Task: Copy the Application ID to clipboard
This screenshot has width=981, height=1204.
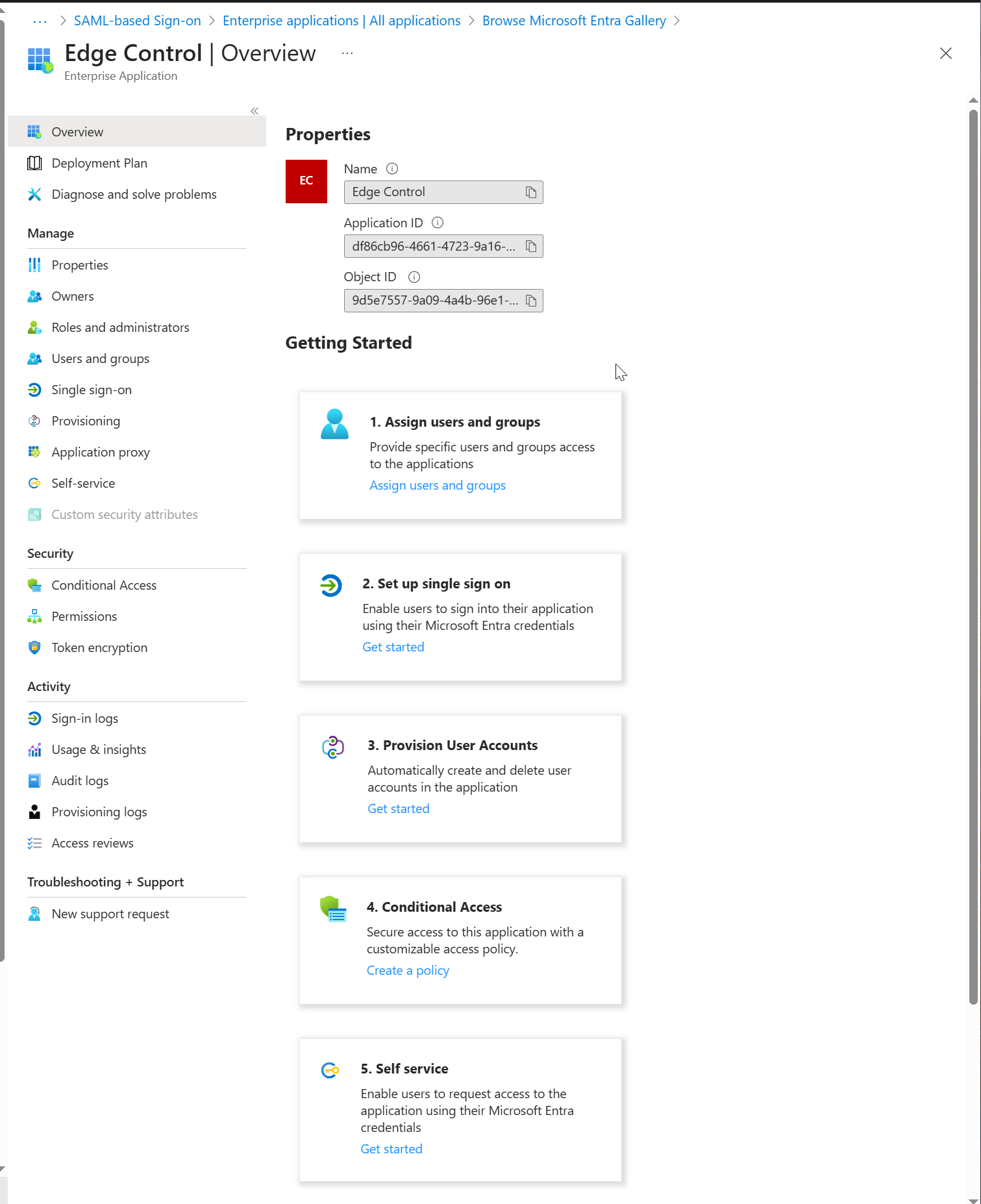Action: click(531, 246)
